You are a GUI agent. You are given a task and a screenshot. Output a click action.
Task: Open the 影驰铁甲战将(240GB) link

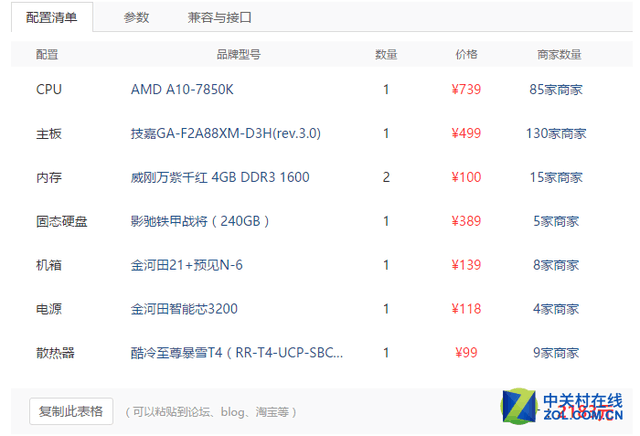pyautogui.click(x=200, y=221)
